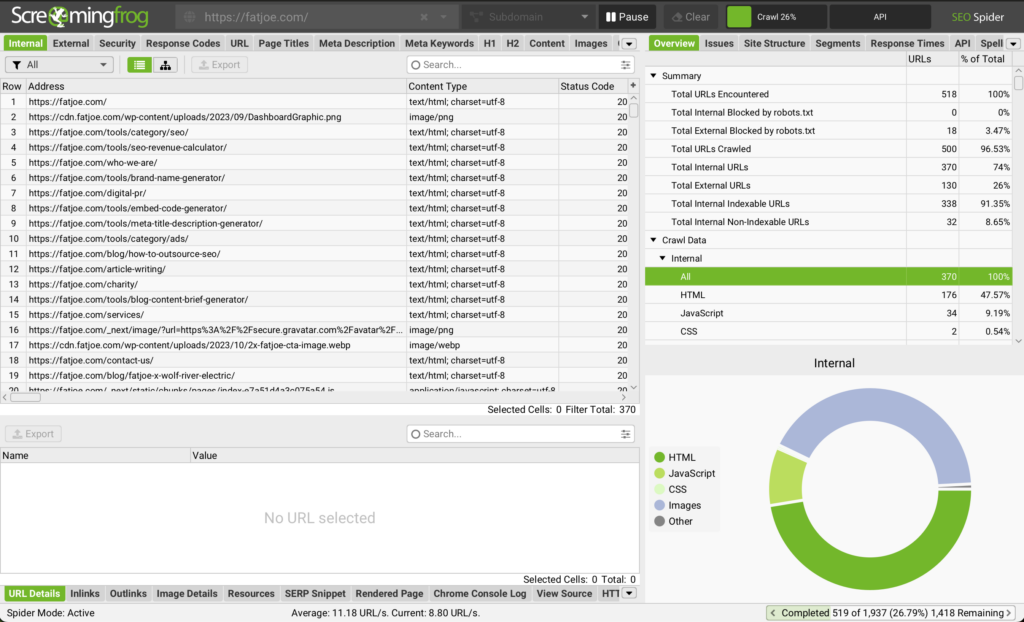This screenshot has width=1024, height=622.
Task: Click the Images legend color dot
Action: coord(660,505)
